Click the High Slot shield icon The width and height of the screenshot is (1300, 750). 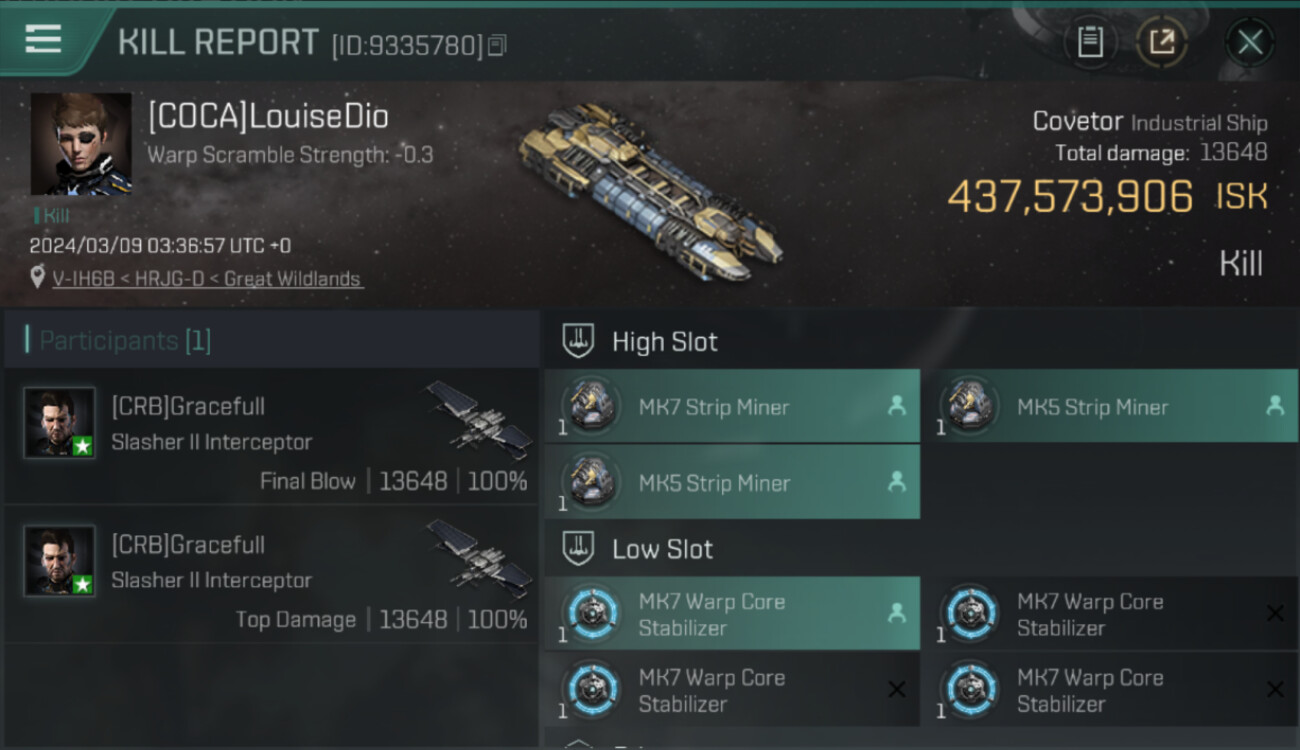(x=578, y=341)
